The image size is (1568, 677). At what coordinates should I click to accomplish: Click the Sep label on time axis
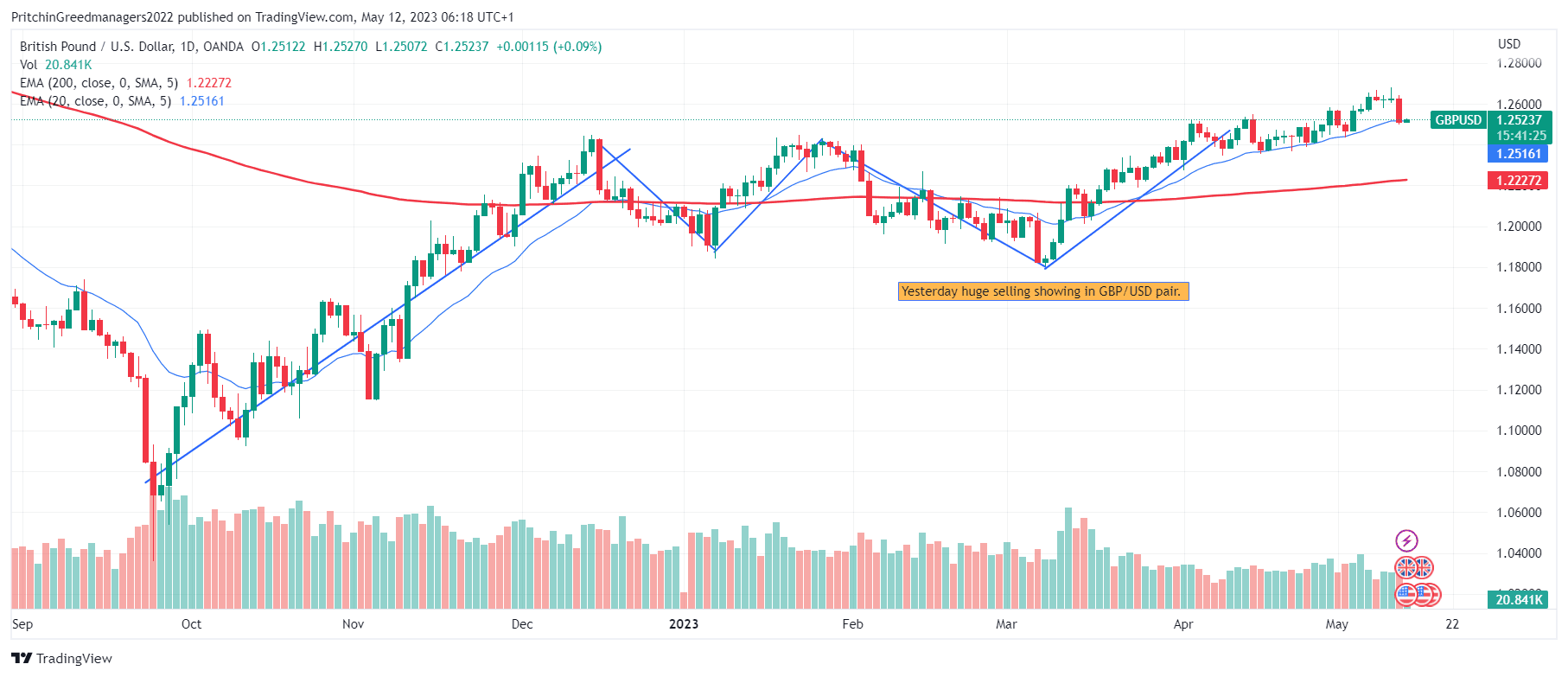(22, 624)
